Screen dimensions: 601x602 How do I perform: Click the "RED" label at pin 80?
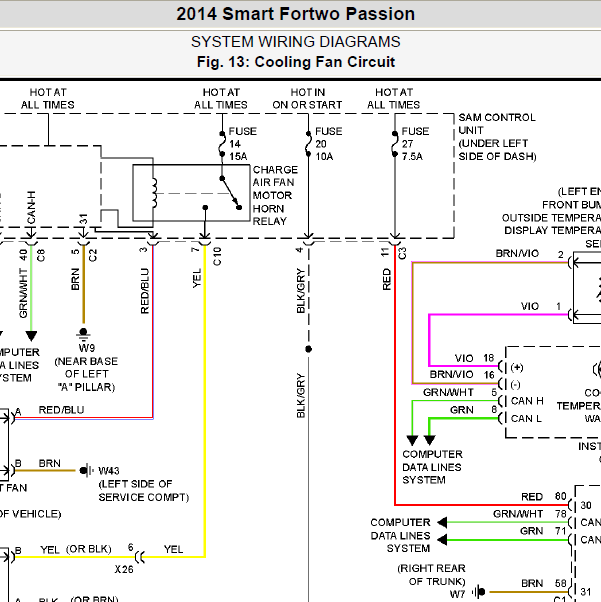[x=531, y=497]
